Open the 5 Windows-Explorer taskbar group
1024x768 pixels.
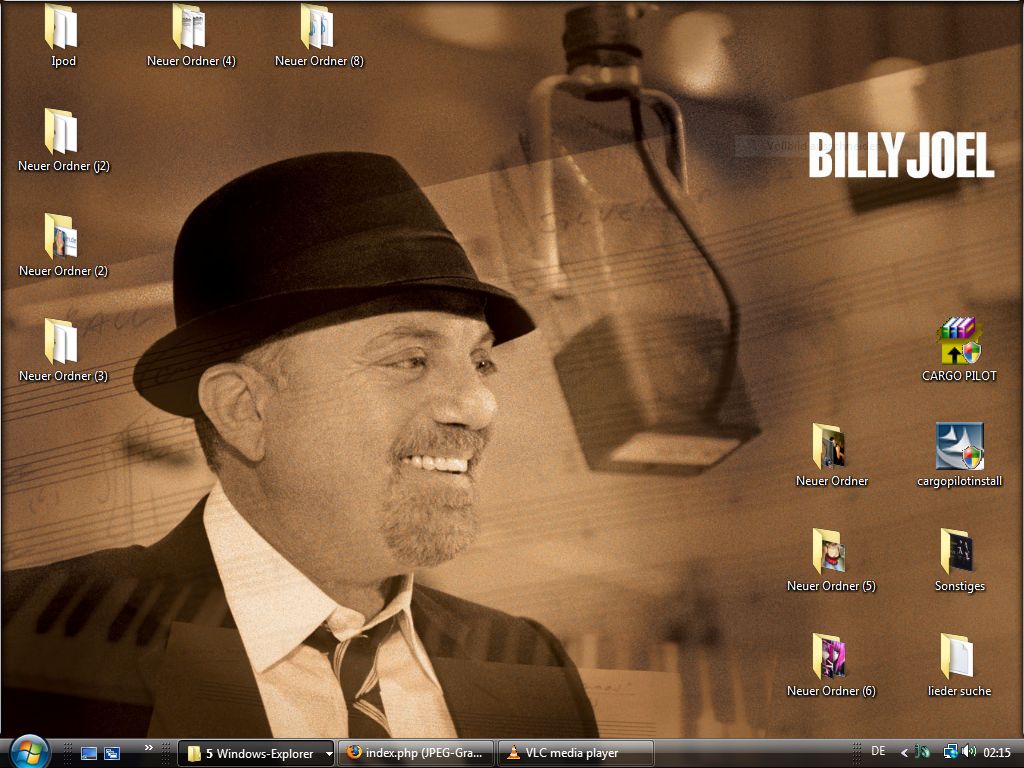256,754
